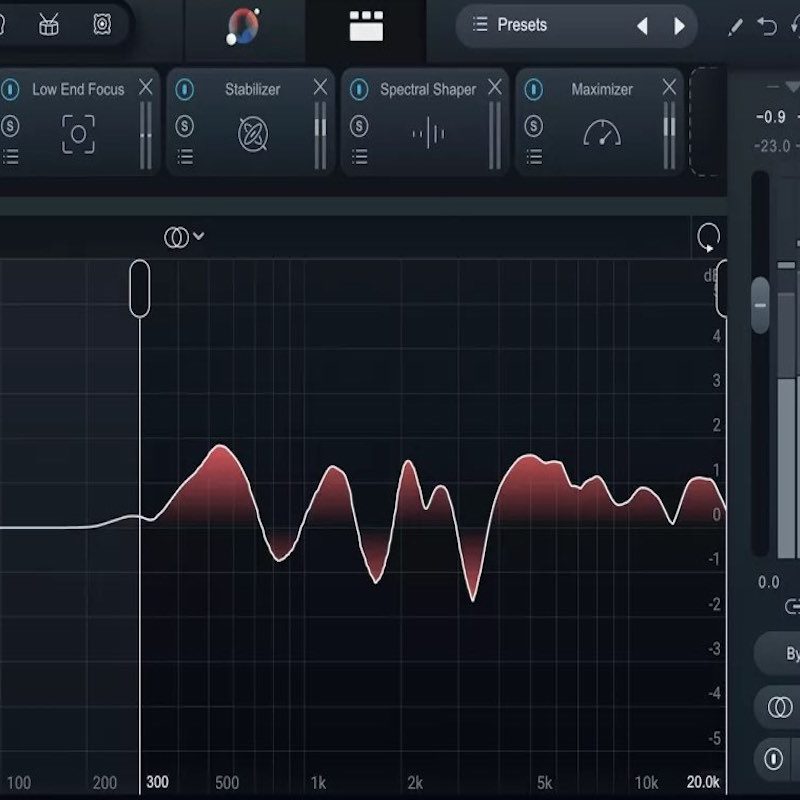Switch to the module chain view icon
The height and width of the screenshot is (800, 800).
tap(366, 26)
